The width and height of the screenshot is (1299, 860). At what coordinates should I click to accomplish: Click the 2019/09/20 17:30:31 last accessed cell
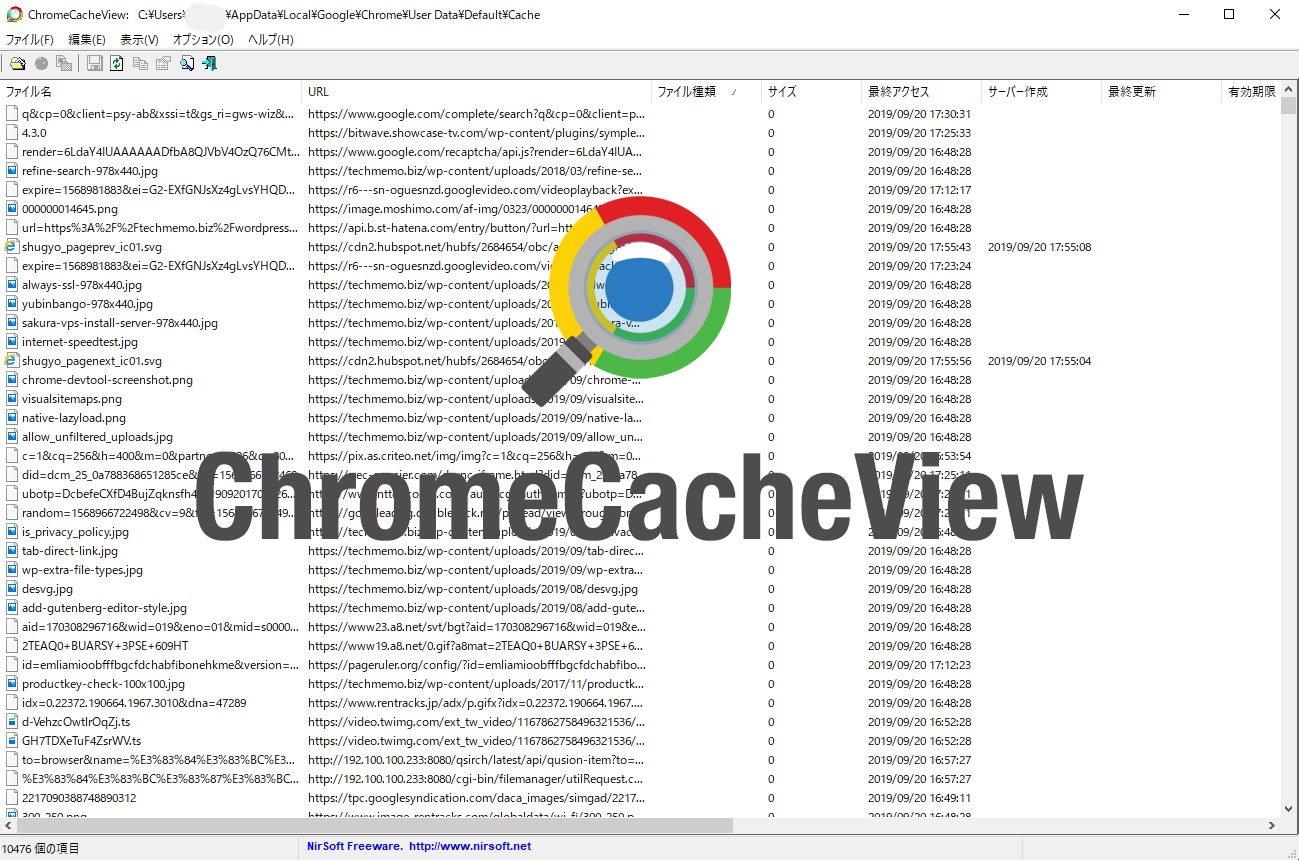coord(919,114)
